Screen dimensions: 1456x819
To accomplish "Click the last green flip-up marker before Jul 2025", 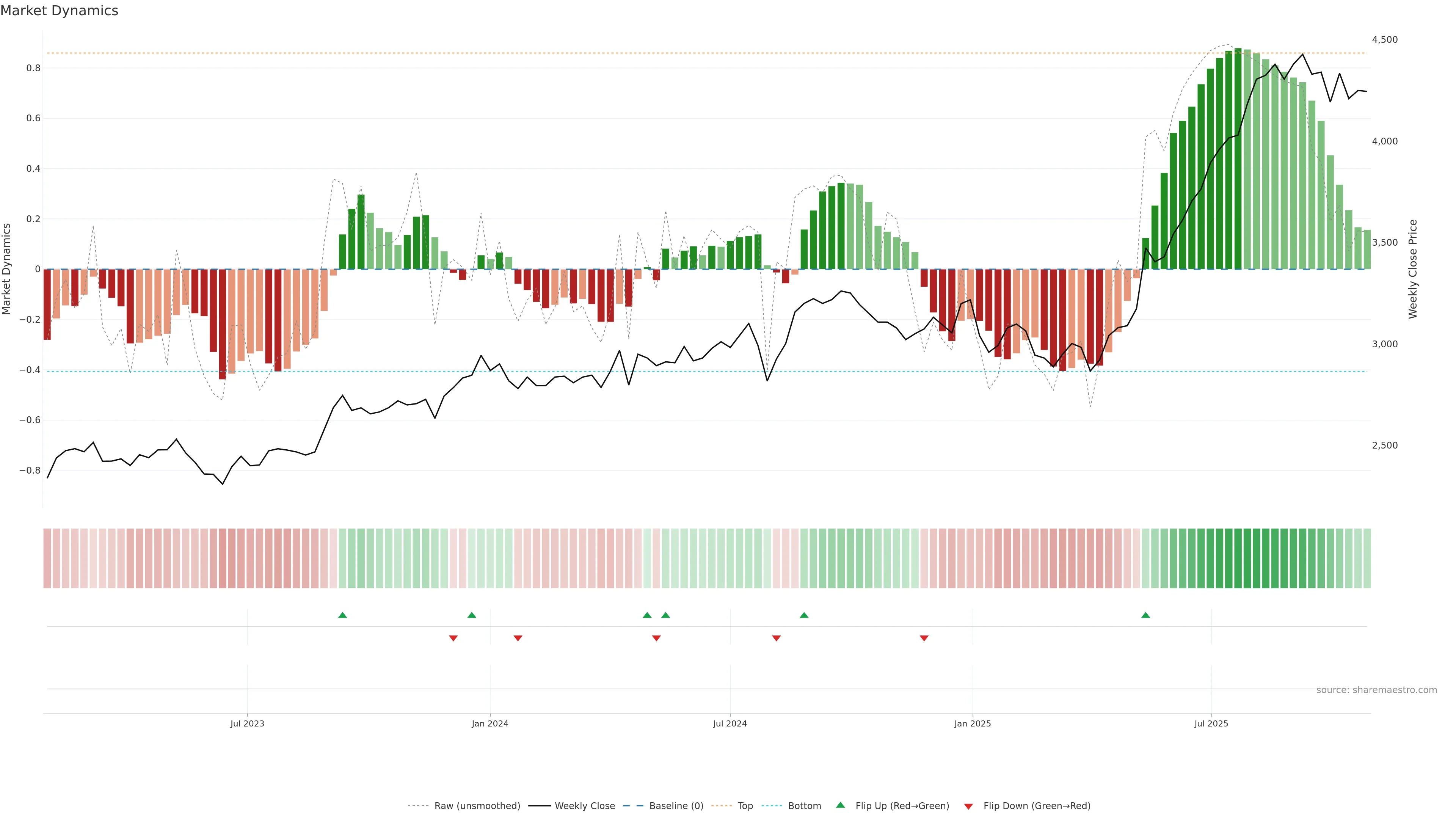I will tap(1145, 615).
